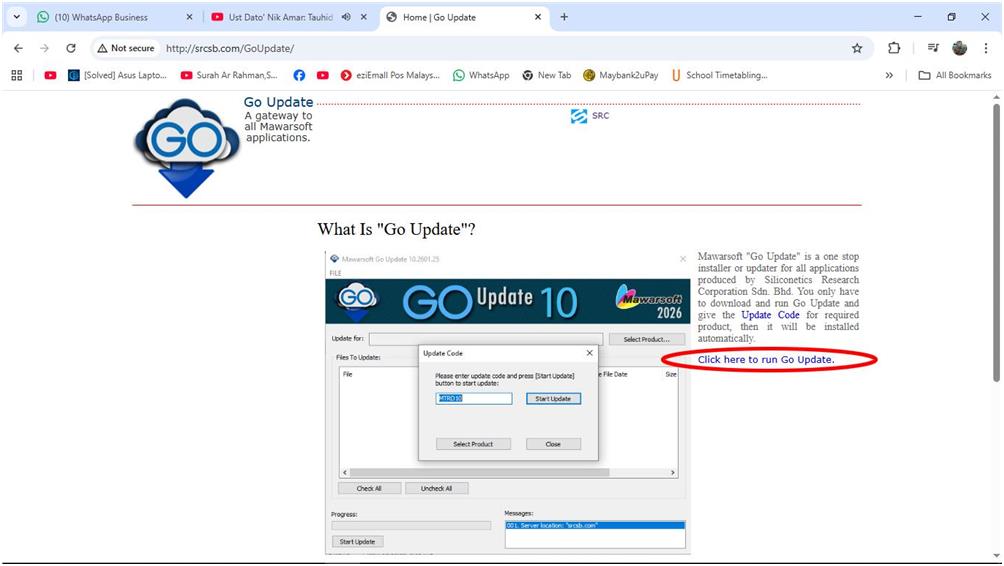Show hidden bookmarks with the chevron
The width and height of the screenshot is (1004, 566).
(889, 75)
